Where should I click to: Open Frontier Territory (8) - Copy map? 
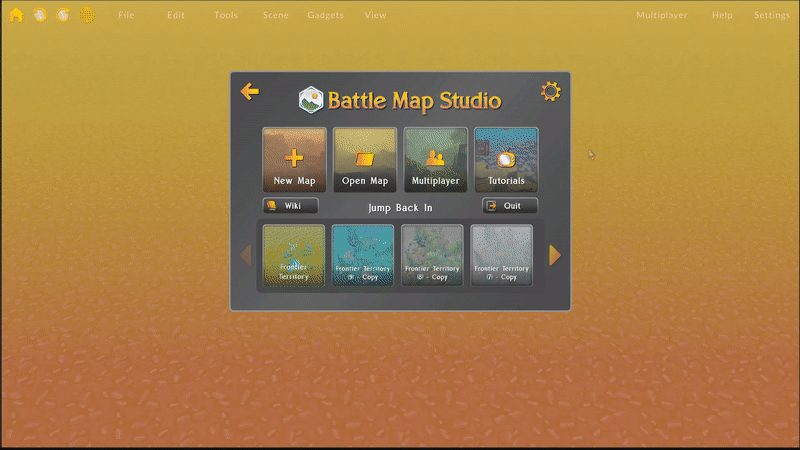click(x=432, y=255)
